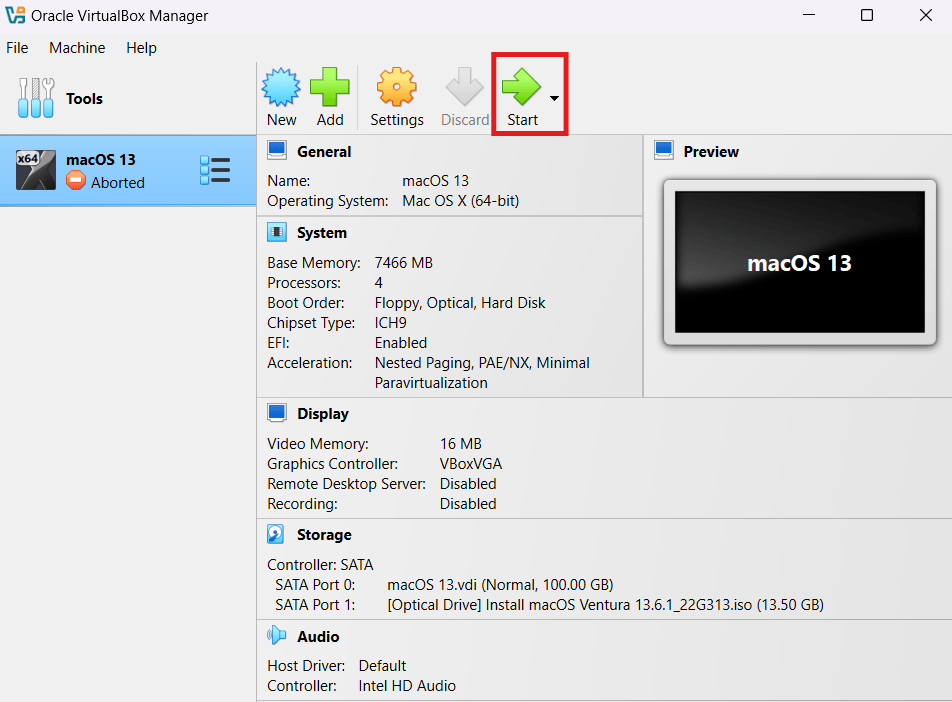This screenshot has width=952, height=702.
Task: Click the Audio speaker icon
Action: point(277,636)
